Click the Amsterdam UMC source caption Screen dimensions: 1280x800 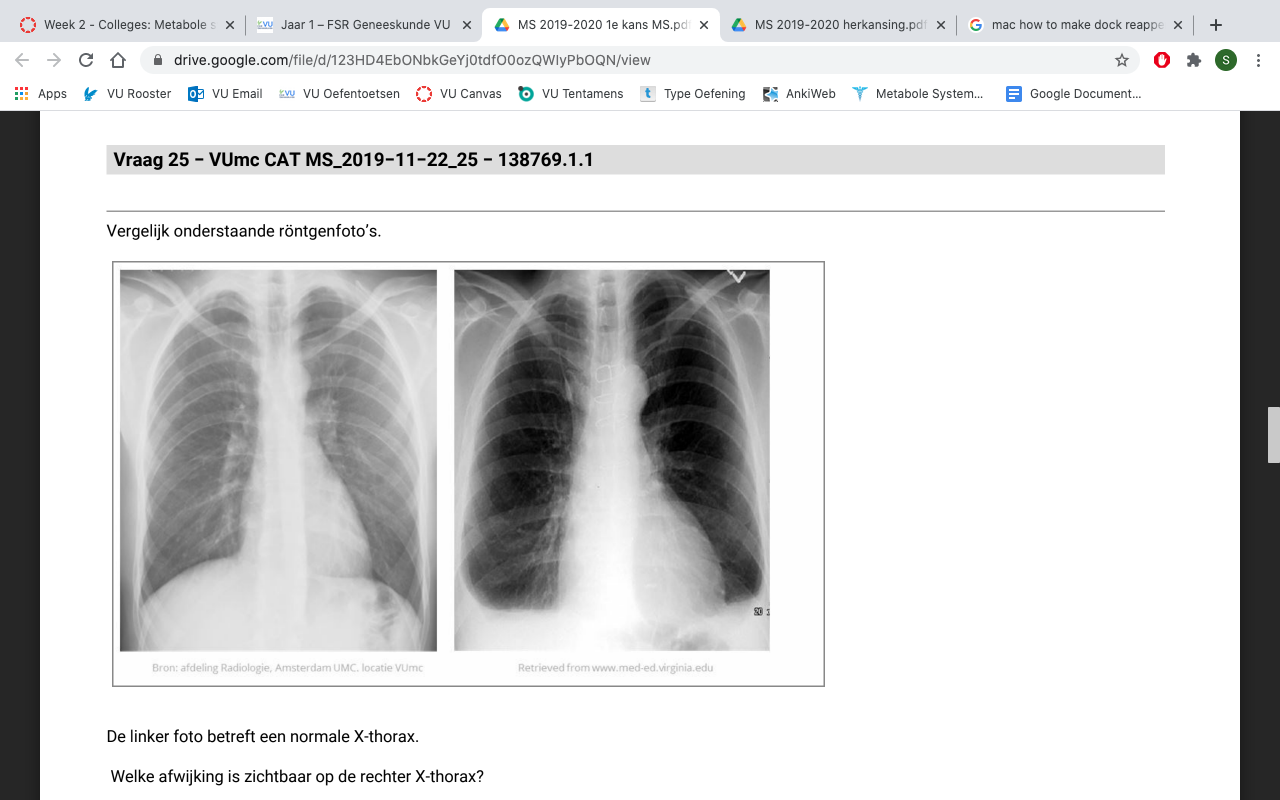coord(287,668)
